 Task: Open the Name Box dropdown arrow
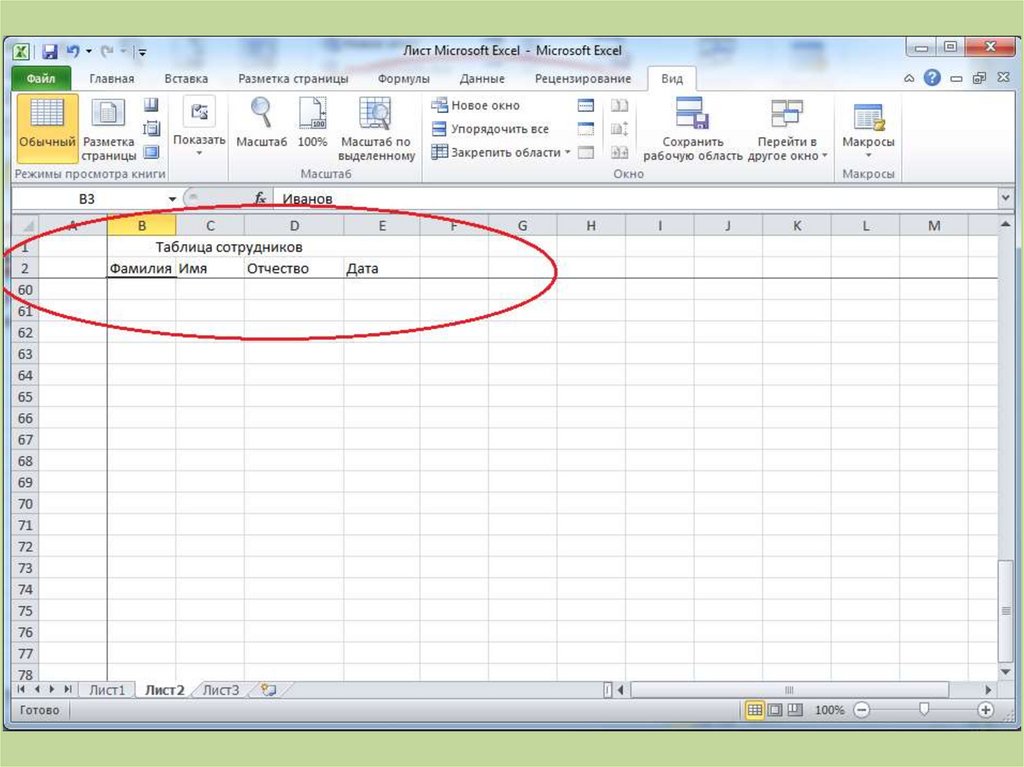pyautogui.click(x=172, y=199)
